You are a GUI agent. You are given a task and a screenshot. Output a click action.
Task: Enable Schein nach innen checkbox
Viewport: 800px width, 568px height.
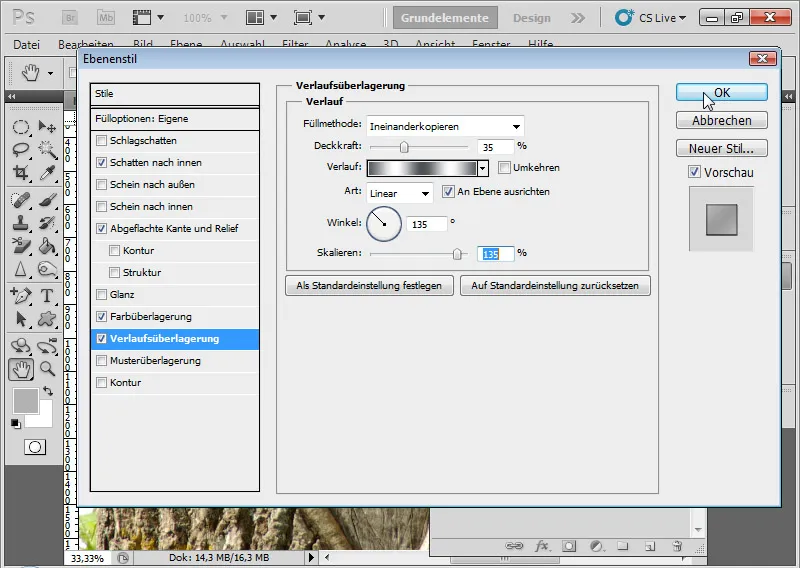tap(102, 206)
